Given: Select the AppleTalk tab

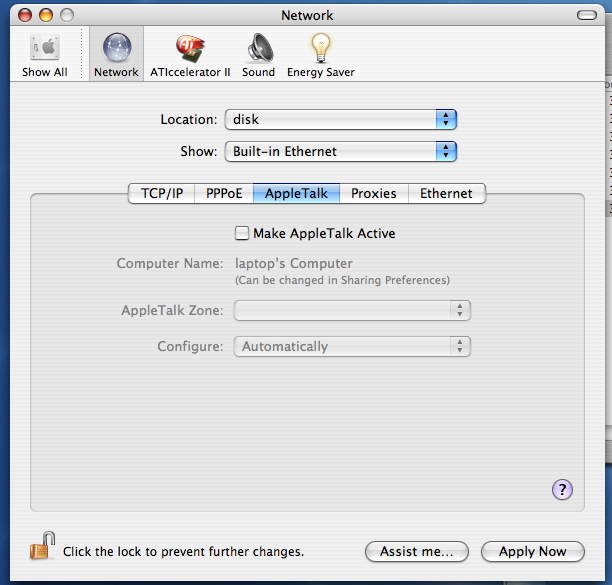Looking at the screenshot, I should (x=296, y=193).
